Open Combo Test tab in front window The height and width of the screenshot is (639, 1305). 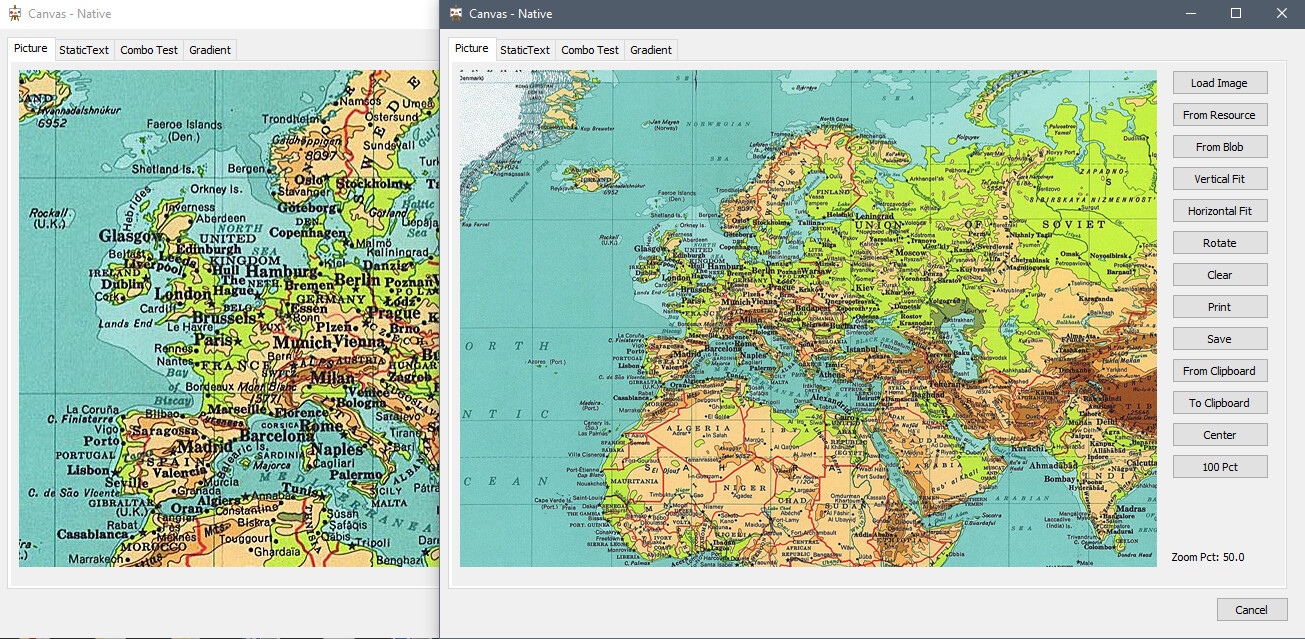590,50
